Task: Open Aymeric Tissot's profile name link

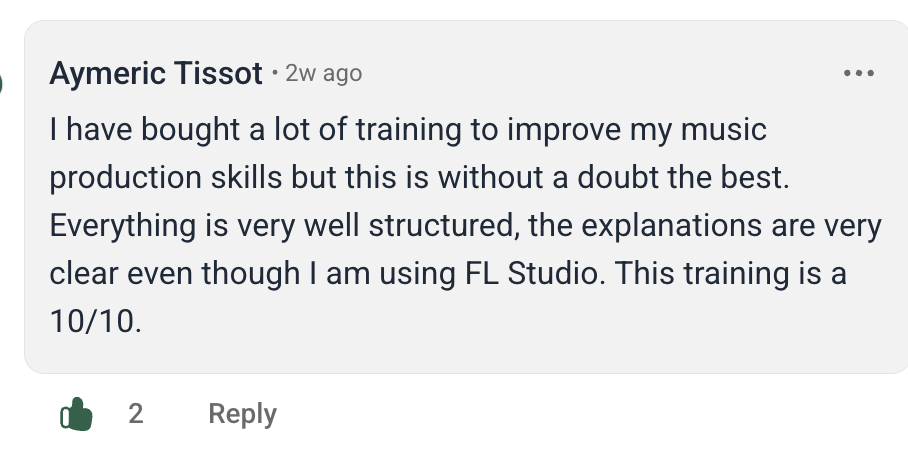Action: [x=155, y=74]
